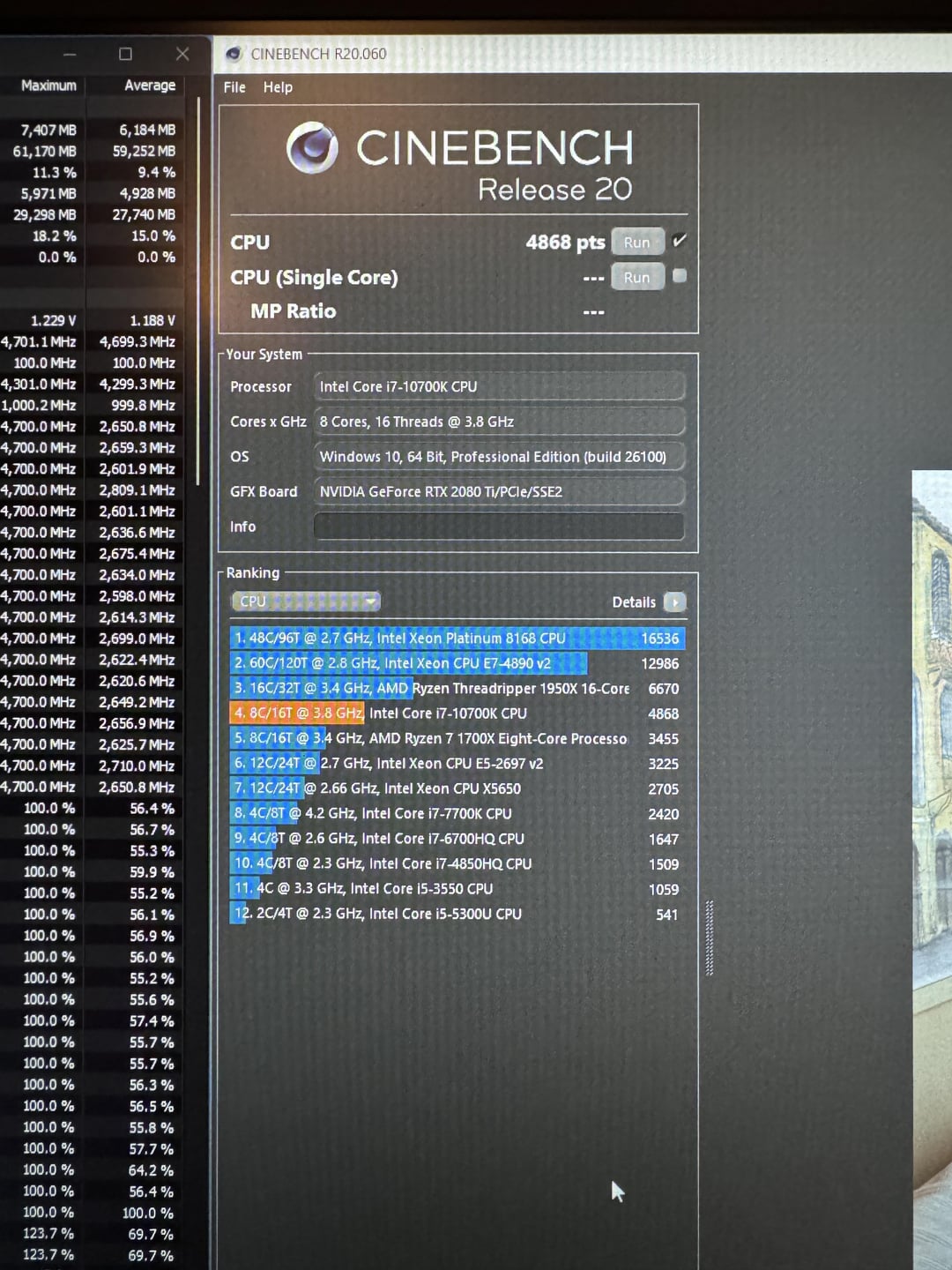Click the MP Ratio label
The width and height of the screenshot is (952, 1270).
pos(293,311)
